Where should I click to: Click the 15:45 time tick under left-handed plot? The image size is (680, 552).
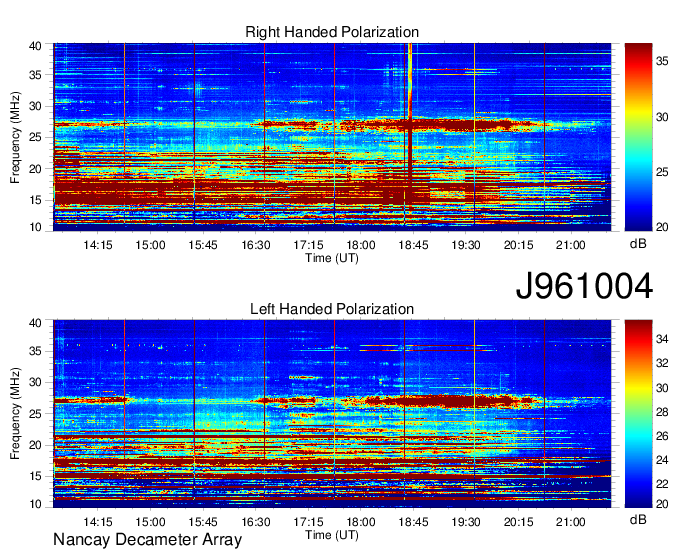pos(203,522)
